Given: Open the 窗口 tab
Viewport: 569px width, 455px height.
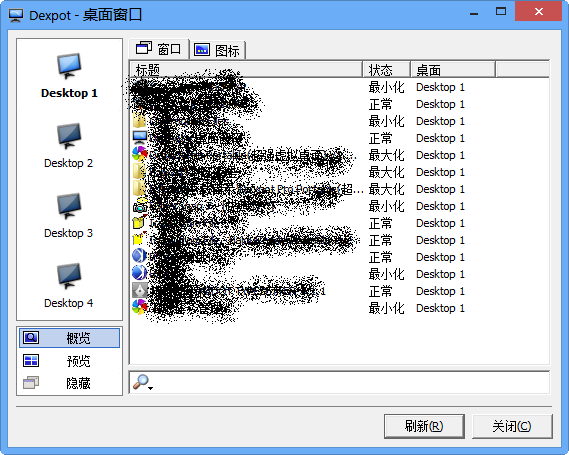Looking at the screenshot, I should [x=159, y=49].
